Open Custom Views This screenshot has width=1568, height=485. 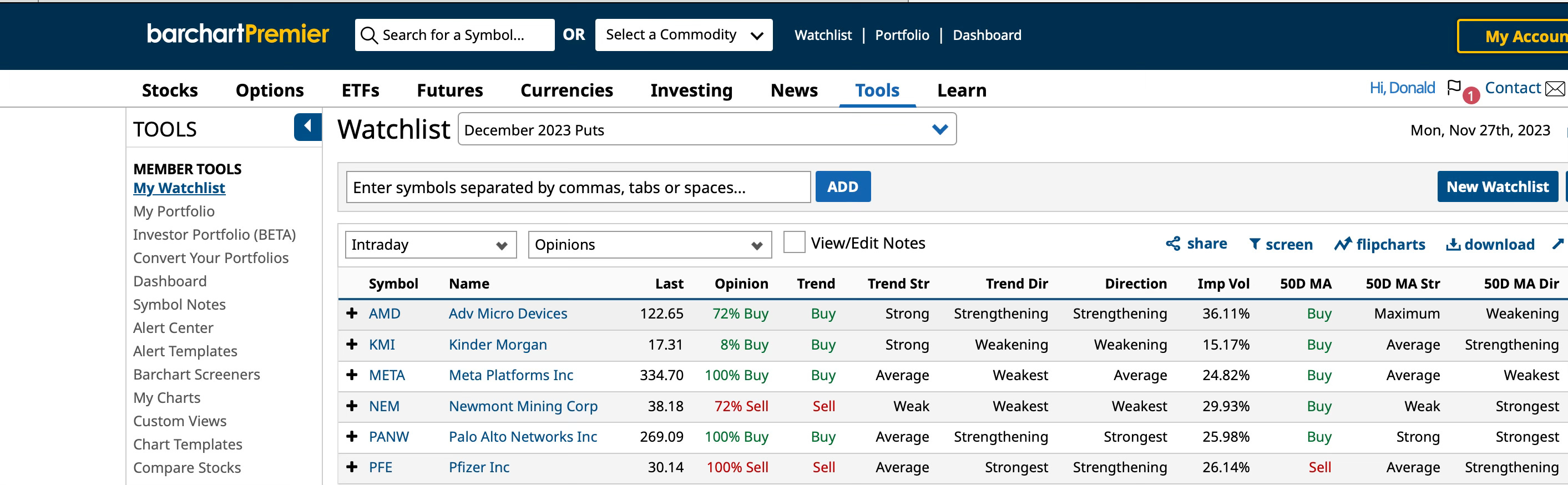pyautogui.click(x=180, y=421)
